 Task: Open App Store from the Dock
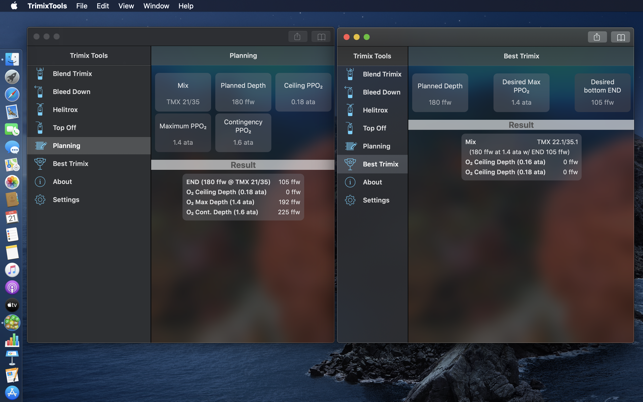[12, 393]
